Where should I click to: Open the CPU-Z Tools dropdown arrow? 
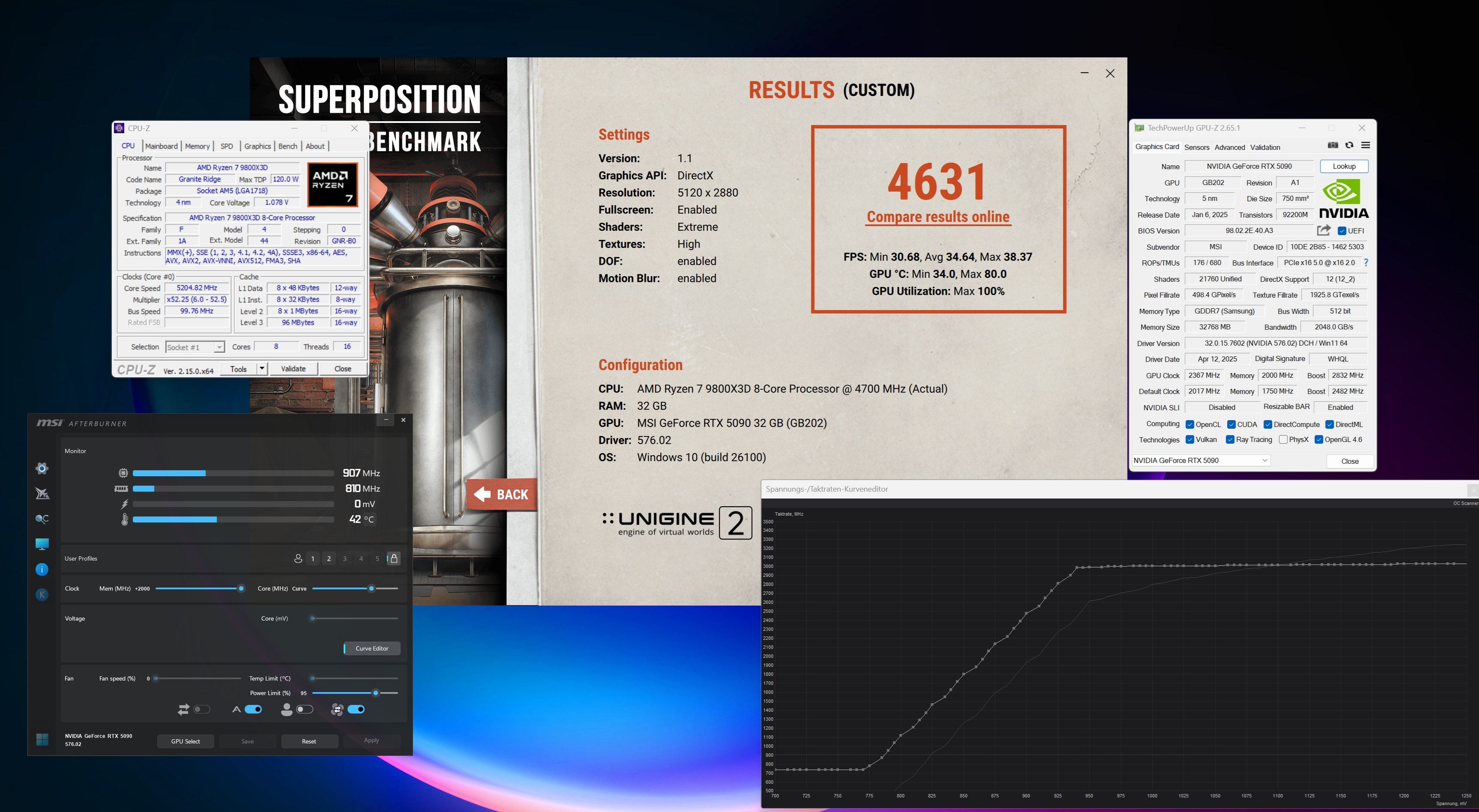coord(262,368)
